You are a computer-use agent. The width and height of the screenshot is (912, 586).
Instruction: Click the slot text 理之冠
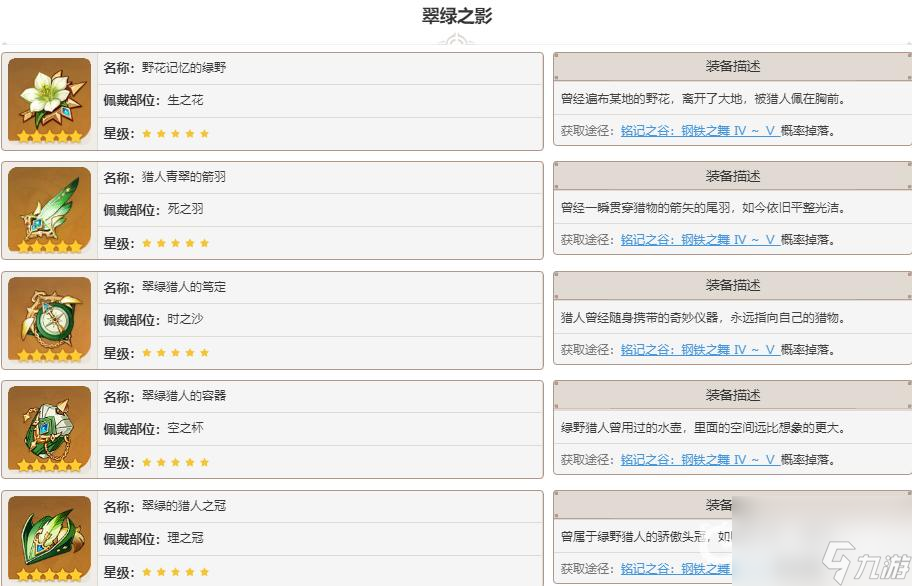(x=186, y=538)
